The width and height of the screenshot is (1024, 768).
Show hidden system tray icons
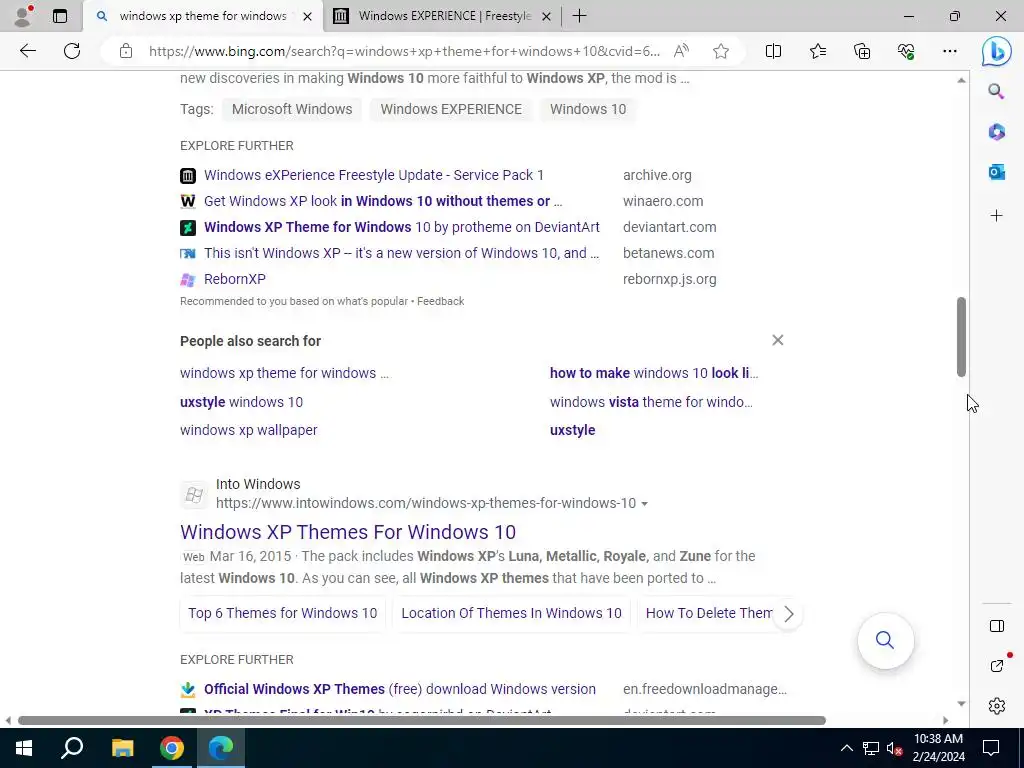pos(846,748)
